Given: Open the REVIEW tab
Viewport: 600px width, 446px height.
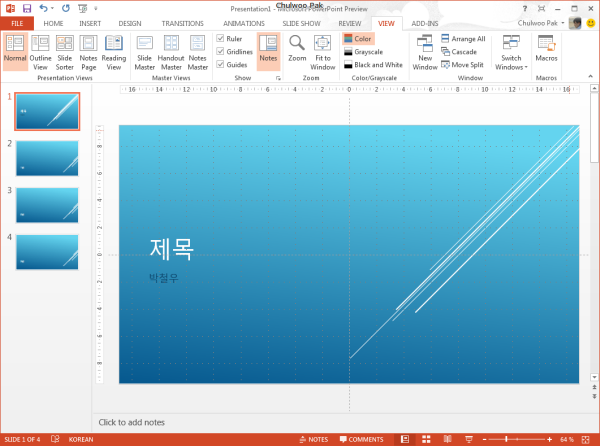Looking at the screenshot, I should tap(350, 23).
